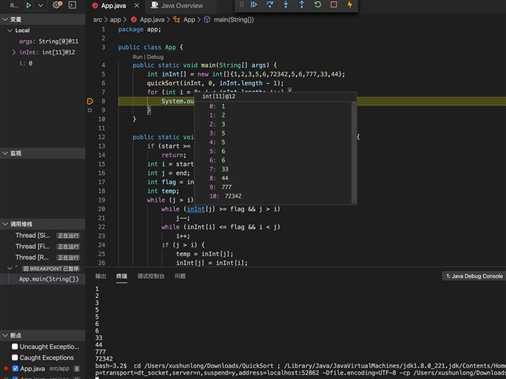Grab the debug toolbar drag handle
506x379 pixels.
click(242, 5)
